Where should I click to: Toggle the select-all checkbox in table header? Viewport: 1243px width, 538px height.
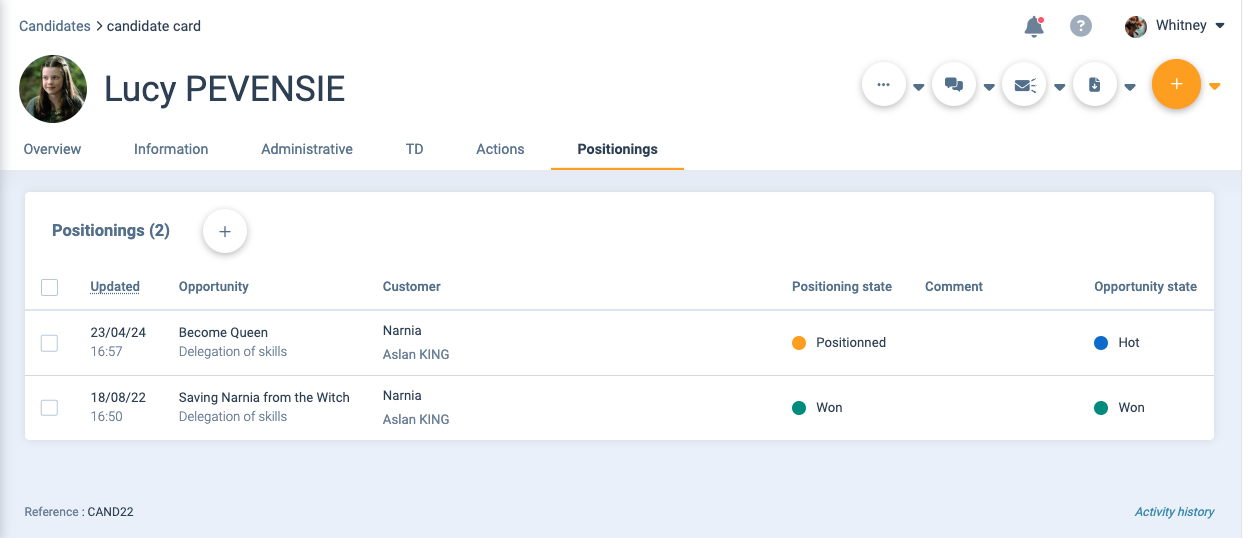[49, 287]
